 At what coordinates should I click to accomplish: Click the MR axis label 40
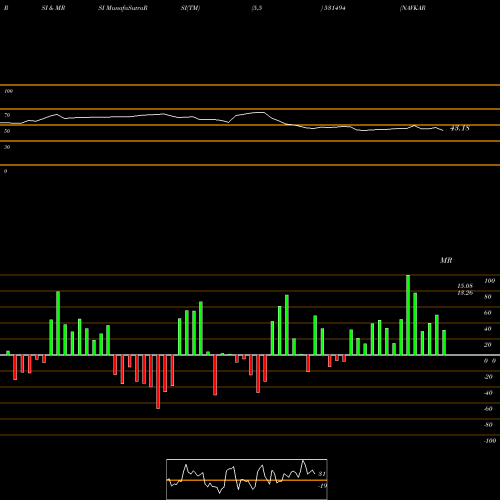[x=488, y=329]
